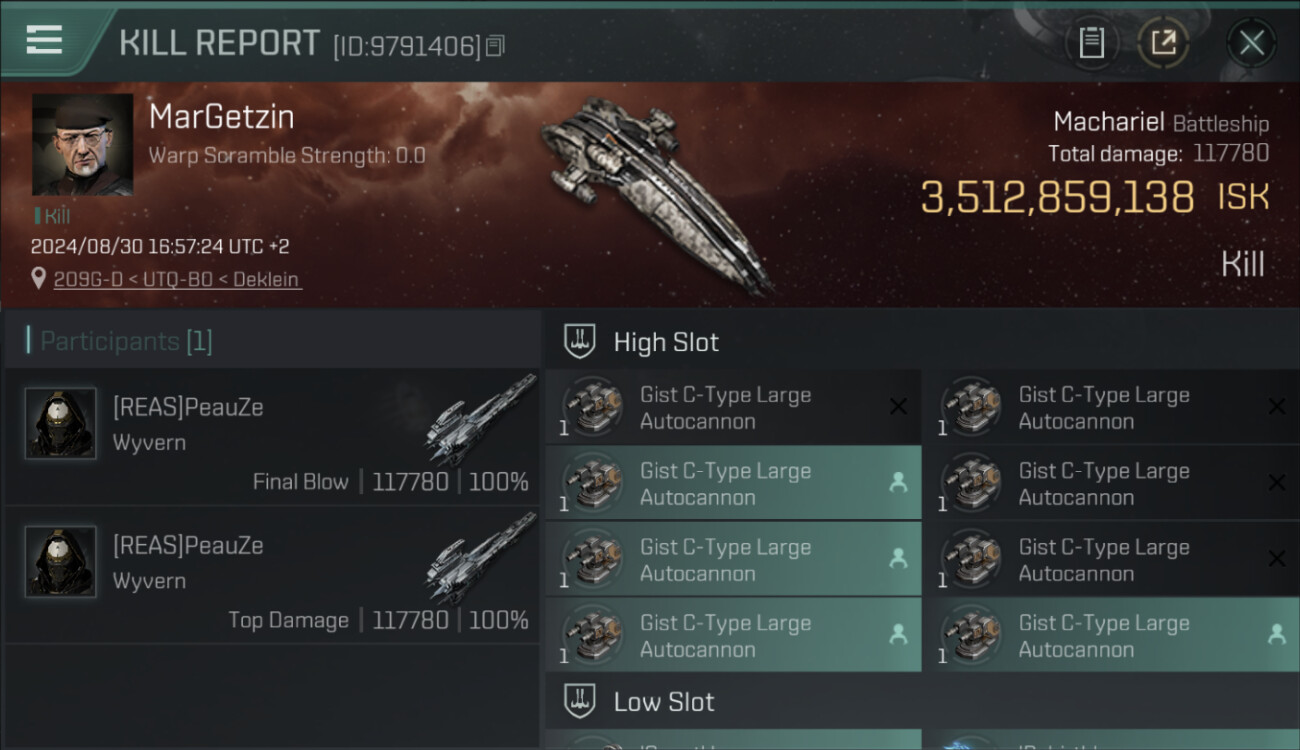Click the person icon on the bottom-right autocannon row
The height and width of the screenshot is (750, 1300).
pyautogui.click(x=1276, y=634)
